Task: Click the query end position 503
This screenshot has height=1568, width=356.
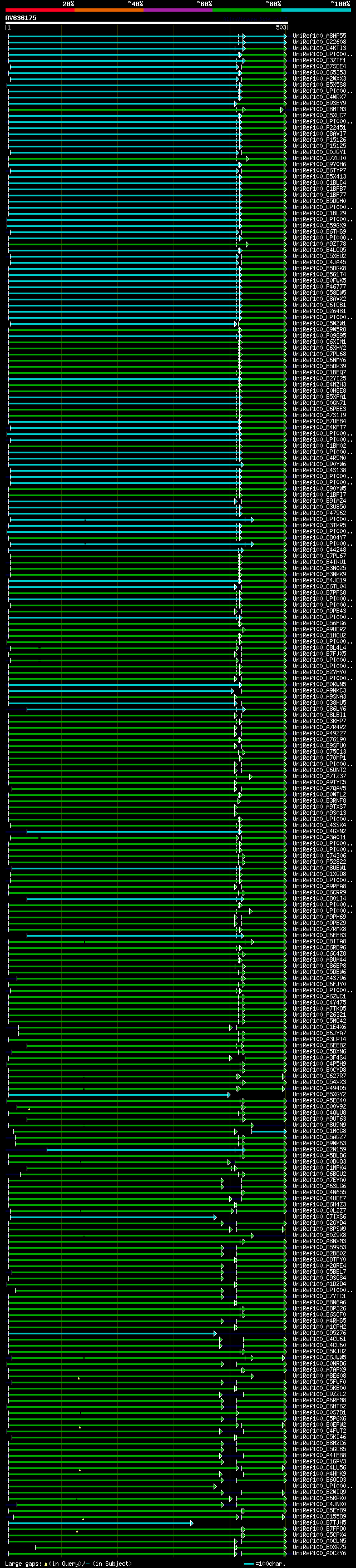Action: click(x=281, y=27)
